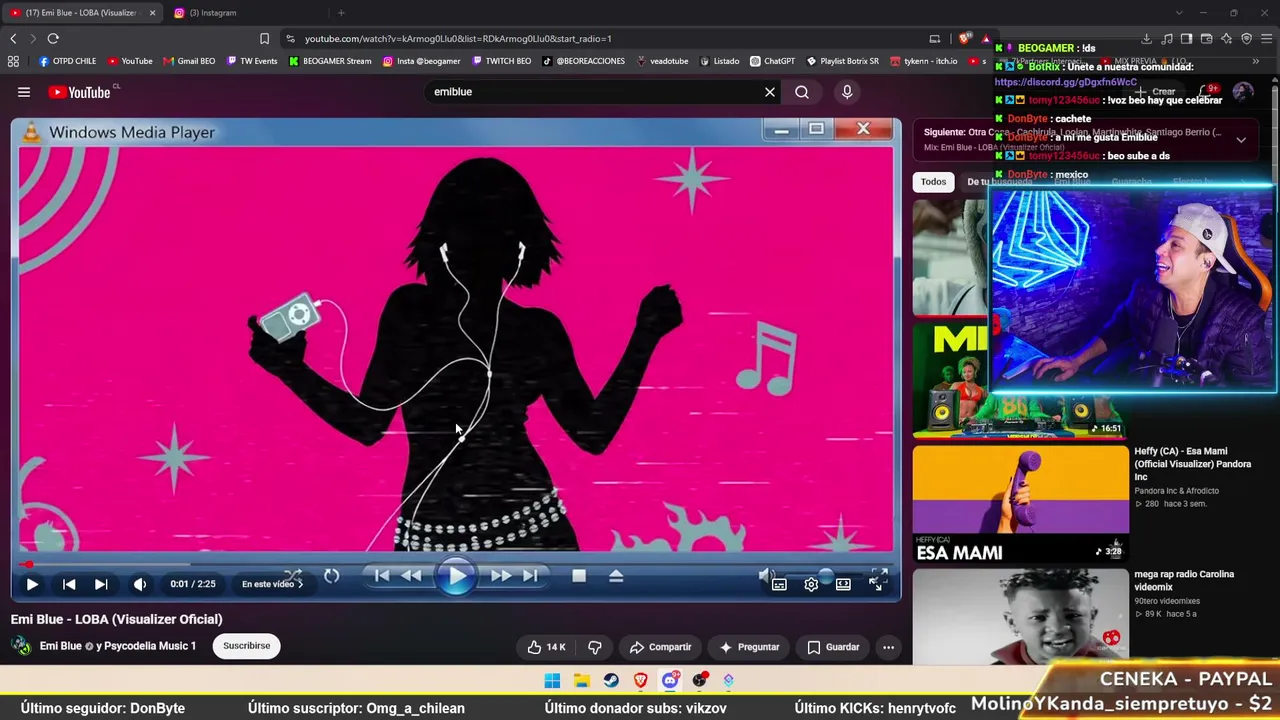Switch the player to theater mode

coord(843,584)
